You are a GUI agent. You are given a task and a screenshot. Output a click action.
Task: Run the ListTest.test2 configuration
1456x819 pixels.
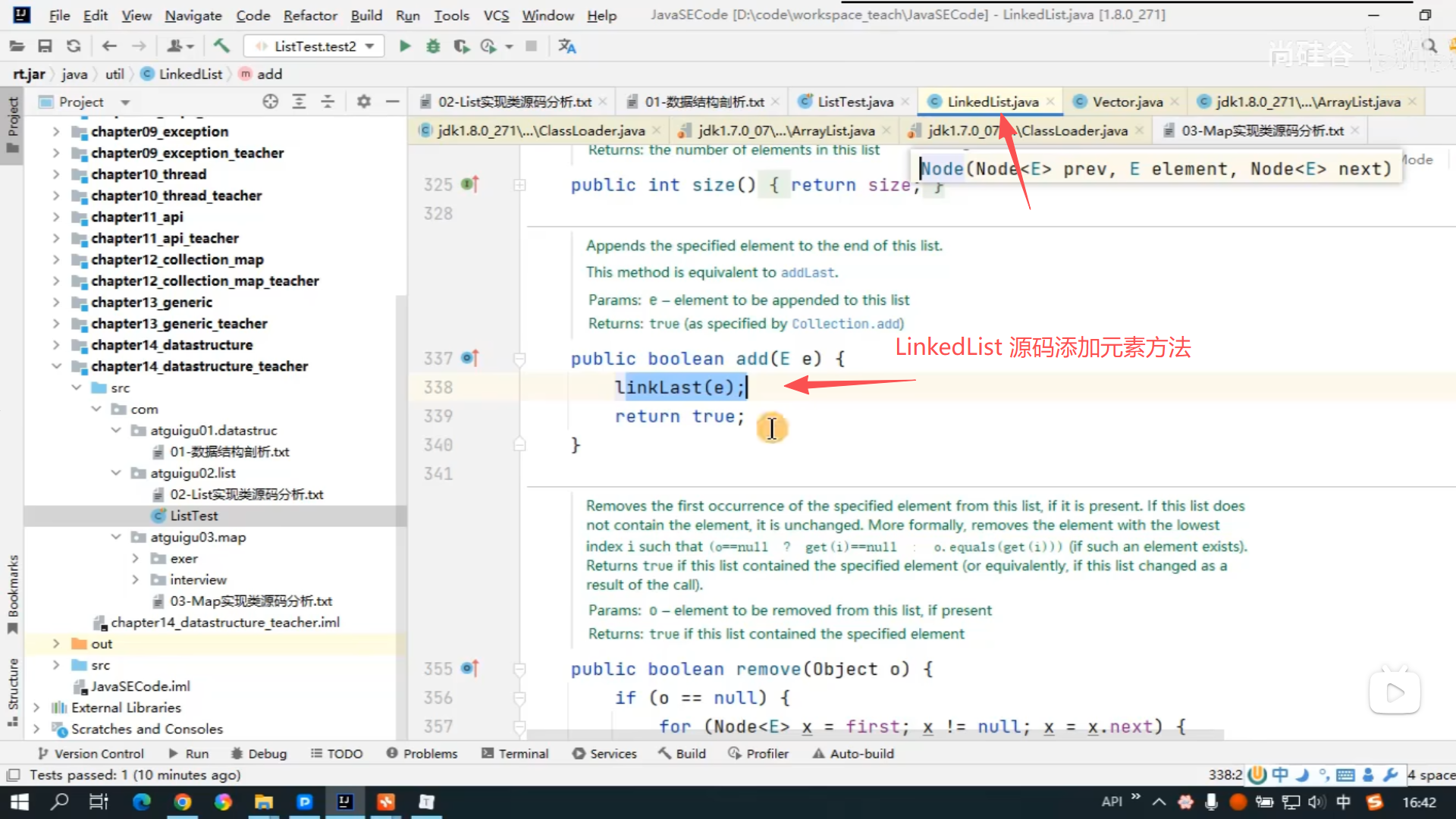click(405, 46)
